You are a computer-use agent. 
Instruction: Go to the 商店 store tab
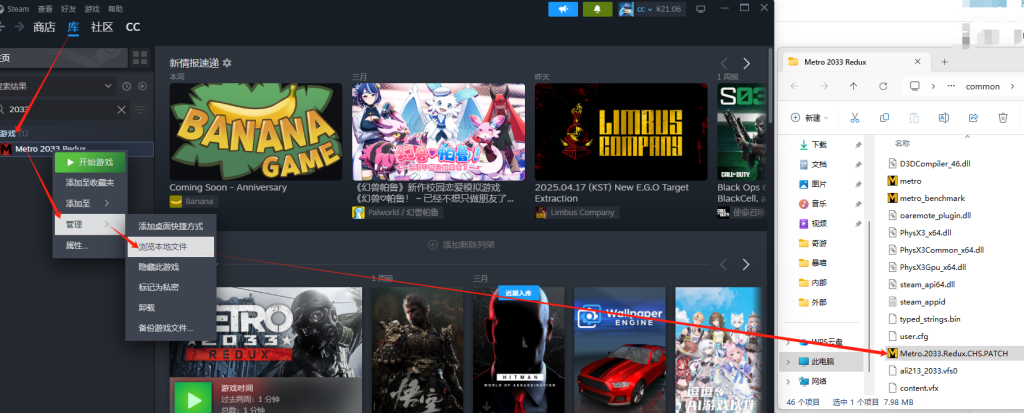44,27
